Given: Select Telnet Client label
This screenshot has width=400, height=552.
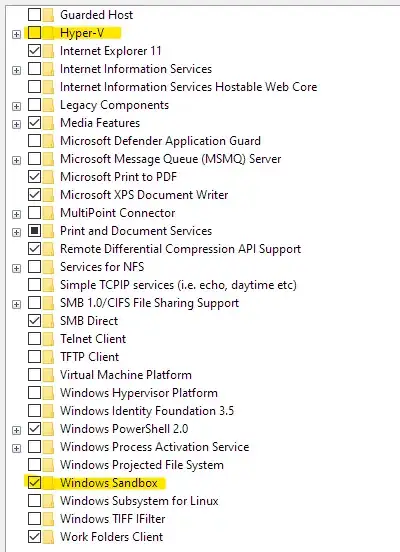Looking at the screenshot, I should pos(93,339).
